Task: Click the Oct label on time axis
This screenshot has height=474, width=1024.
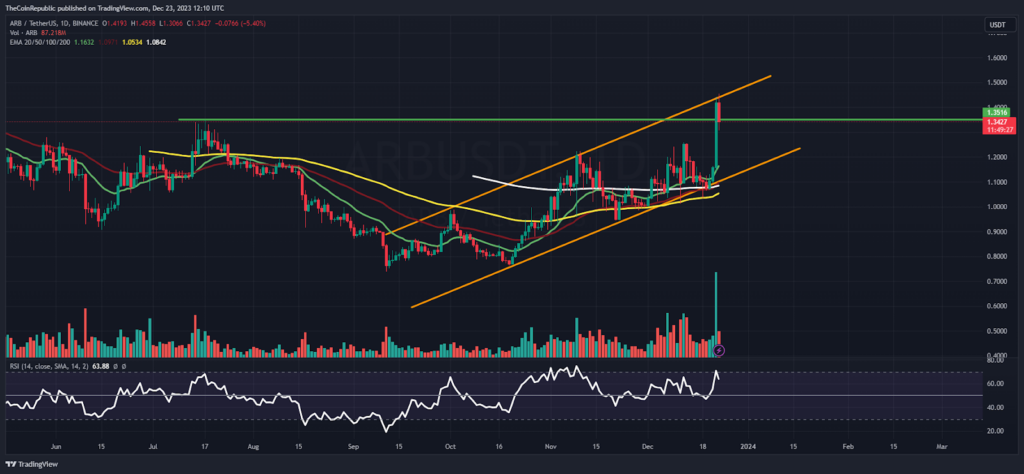Action: point(449,447)
